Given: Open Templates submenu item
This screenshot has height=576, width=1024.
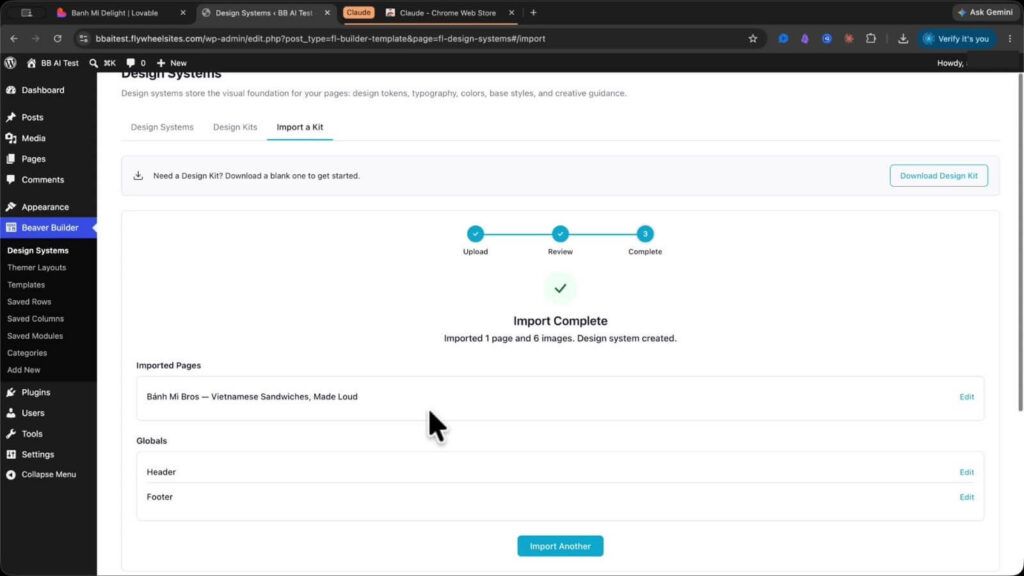Looking at the screenshot, I should (26, 285).
